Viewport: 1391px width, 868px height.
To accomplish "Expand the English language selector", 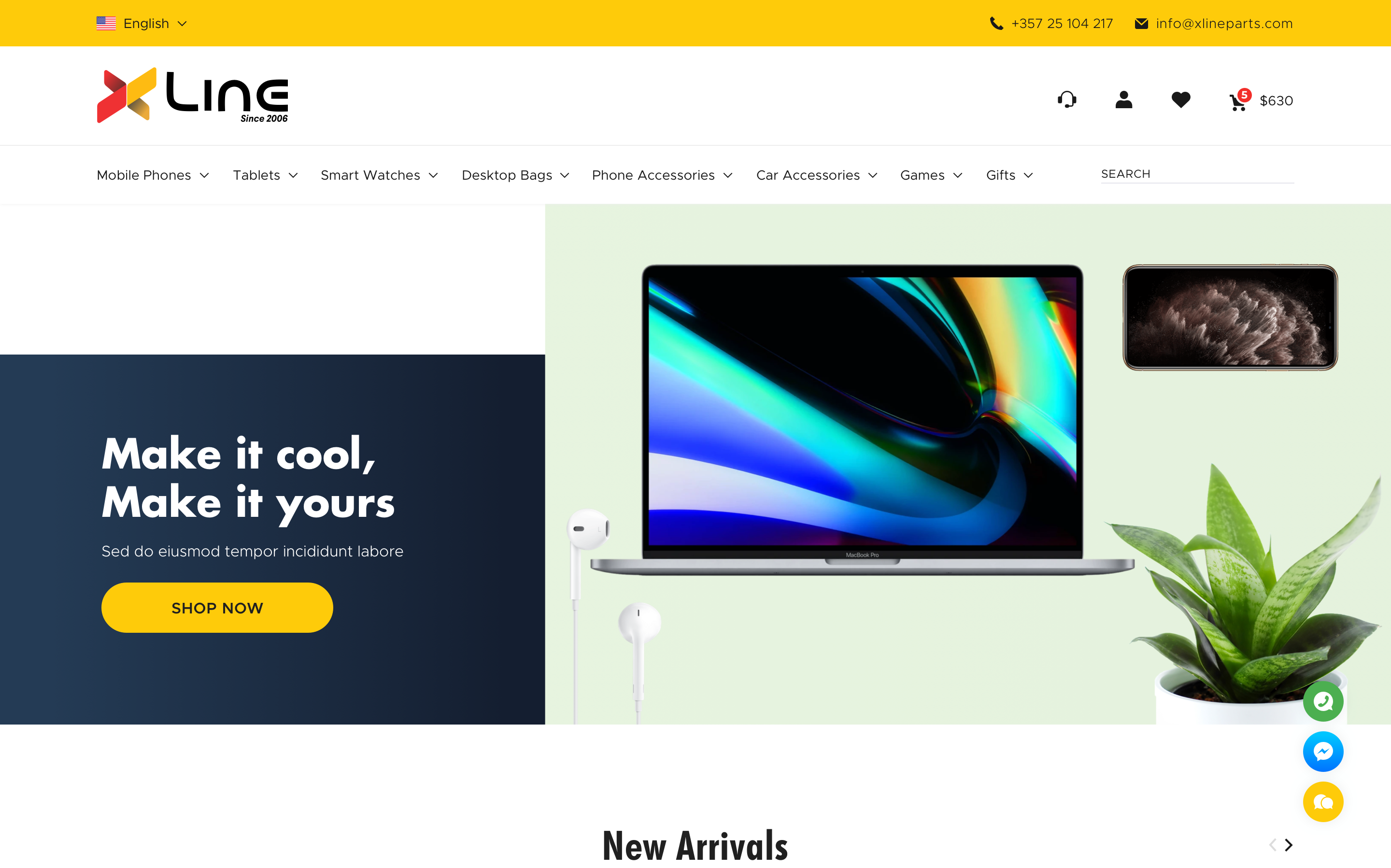I will [x=142, y=24].
